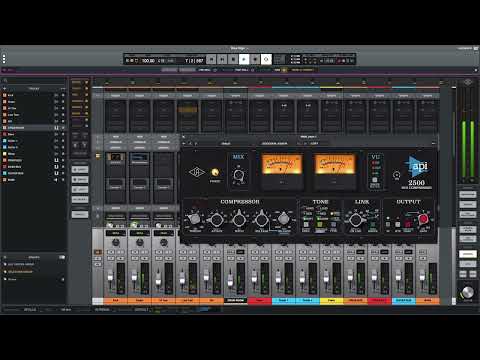Image resolution: width=480 pixels, height=360 pixels.
Task: Open the plugin window options menu at right
Action: 433,143
